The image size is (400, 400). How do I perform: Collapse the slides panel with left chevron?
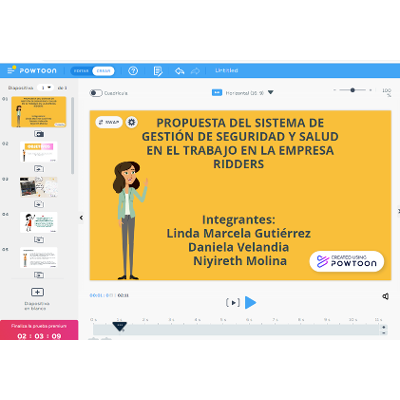[81, 218]
